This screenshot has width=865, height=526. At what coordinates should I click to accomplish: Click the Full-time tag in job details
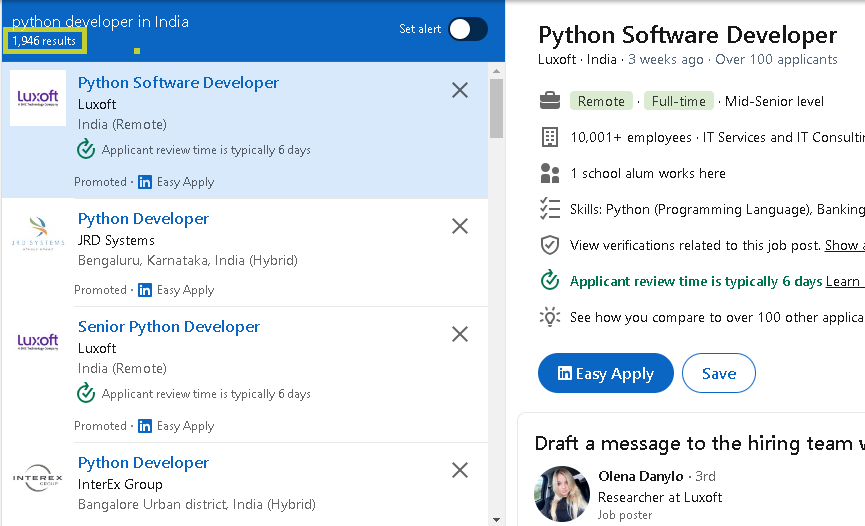click(679, 101)
